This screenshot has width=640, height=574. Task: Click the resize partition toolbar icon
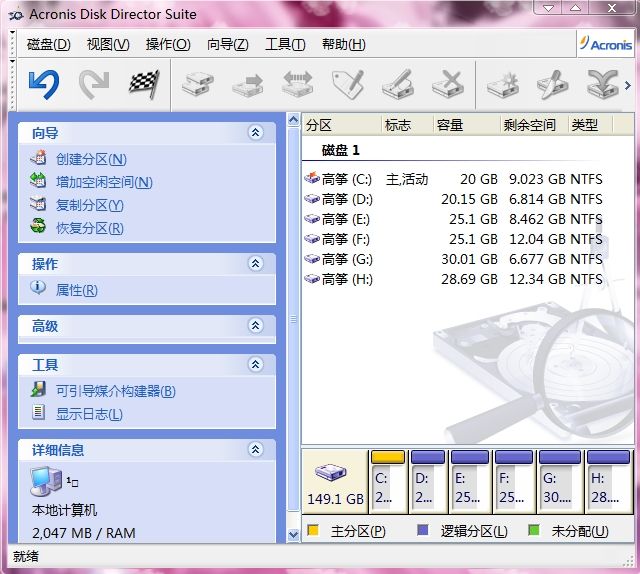298,85
